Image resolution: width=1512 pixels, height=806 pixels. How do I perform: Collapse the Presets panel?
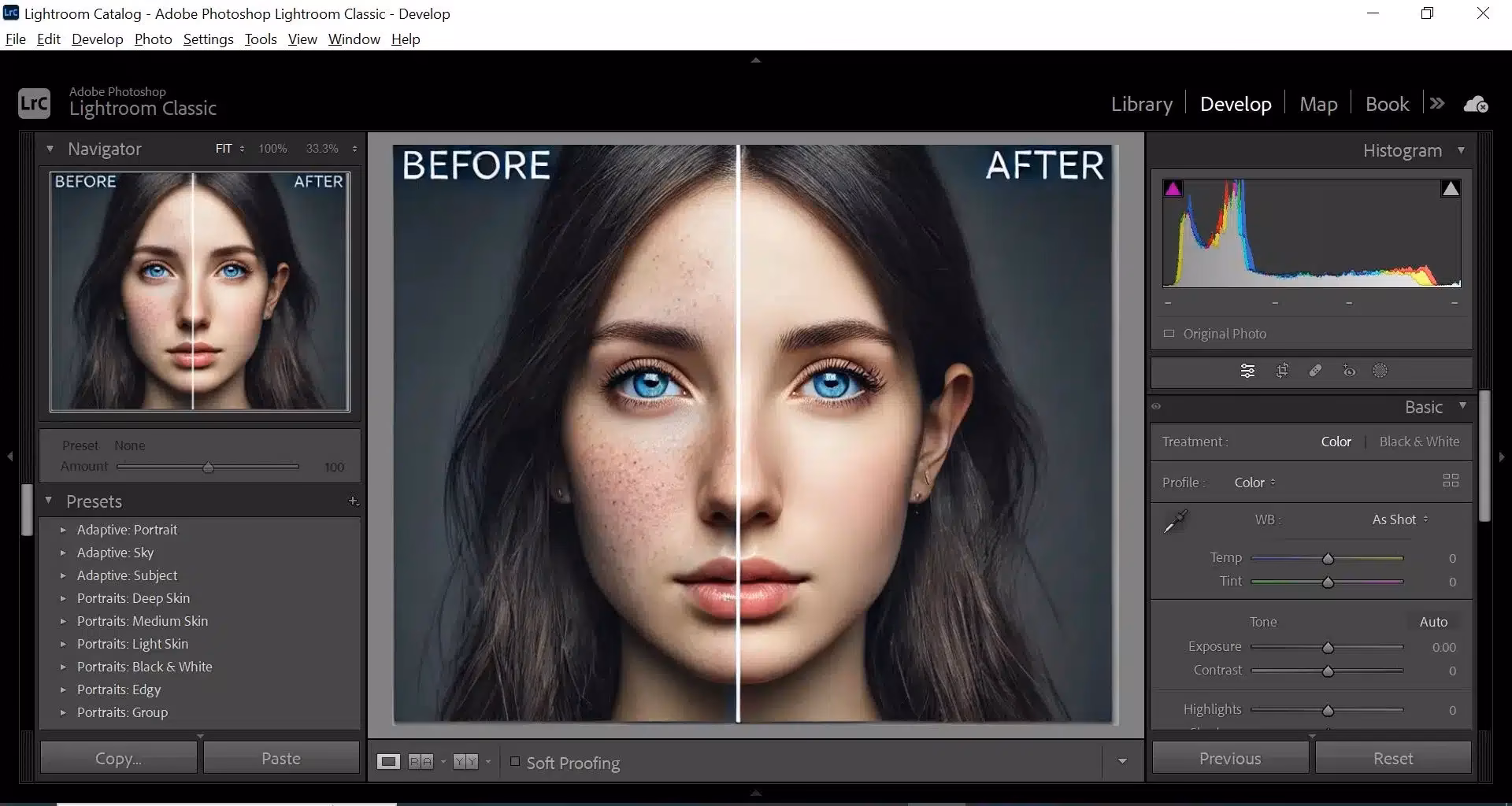click(50, 501)
